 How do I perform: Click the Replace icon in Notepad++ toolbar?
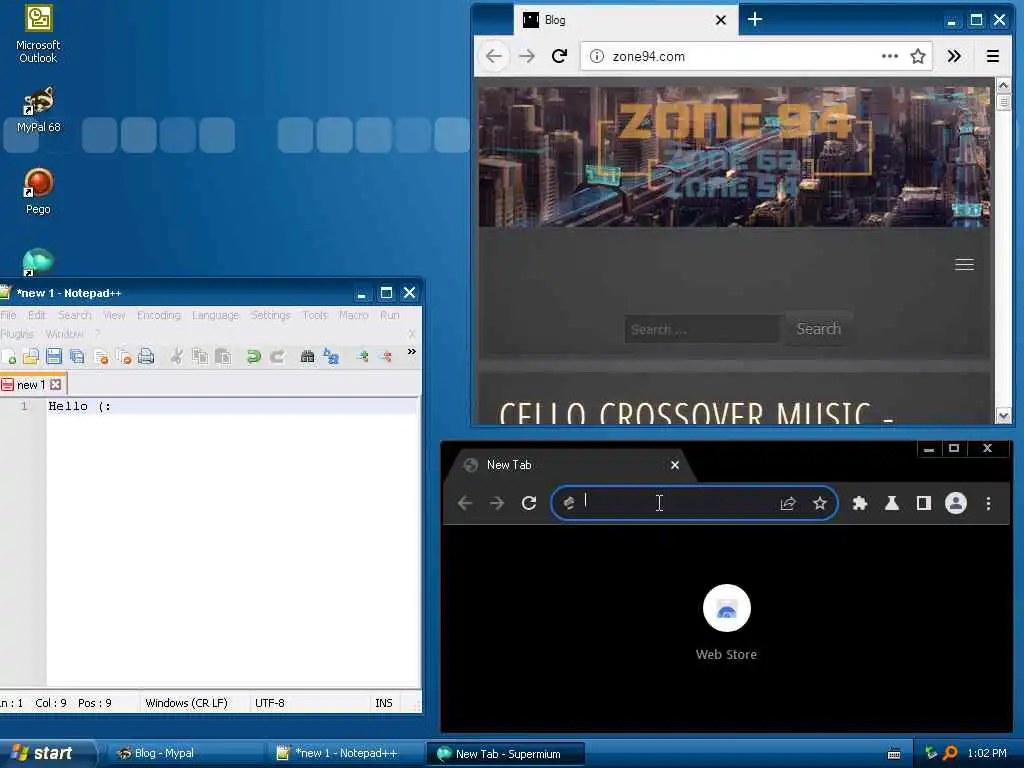[331, 357]
